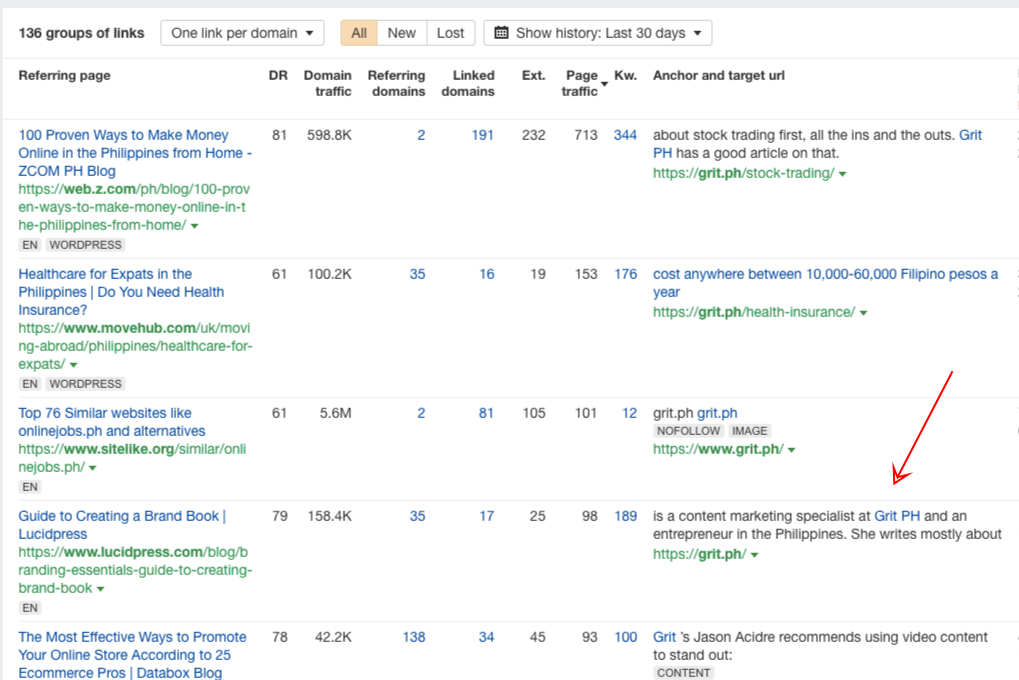Open the movehub.com referring page URL
Screen dimensions: 1019x680
(x=135, y=347)
